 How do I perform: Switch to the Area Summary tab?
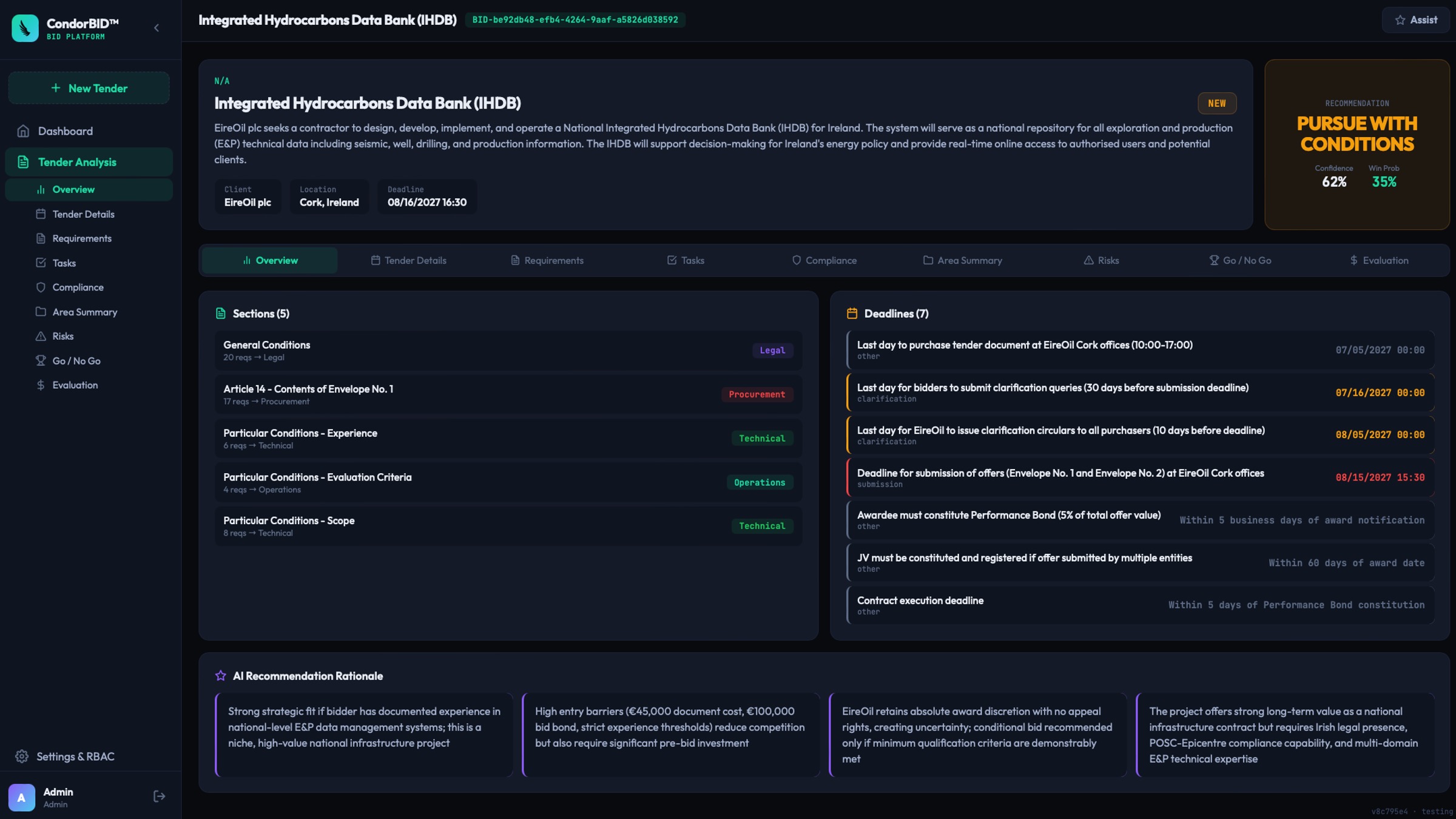pyautogui.click(x=963, y=260)
